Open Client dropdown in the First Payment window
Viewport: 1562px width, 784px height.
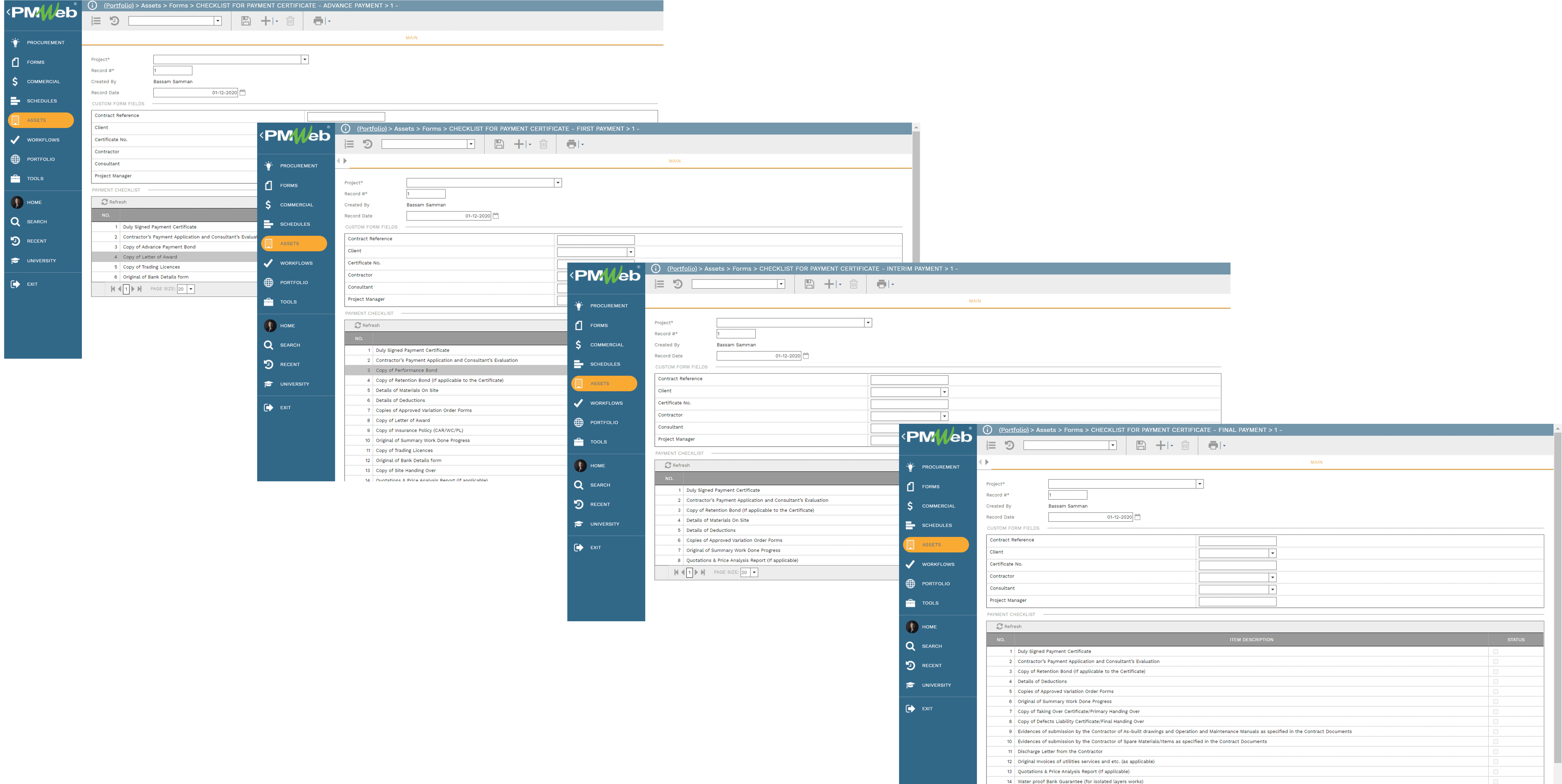(x=630, y=252)
